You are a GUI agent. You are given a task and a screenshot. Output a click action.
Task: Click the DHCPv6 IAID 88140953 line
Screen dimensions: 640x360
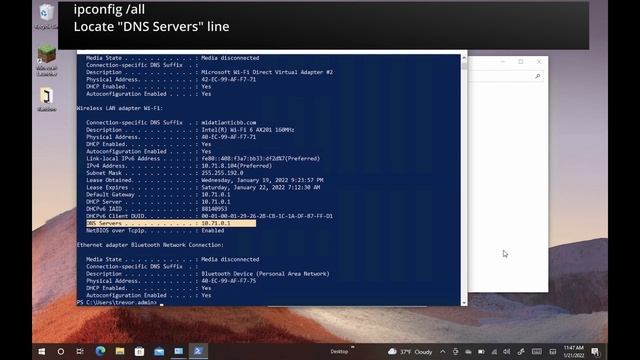coord(156,209)
